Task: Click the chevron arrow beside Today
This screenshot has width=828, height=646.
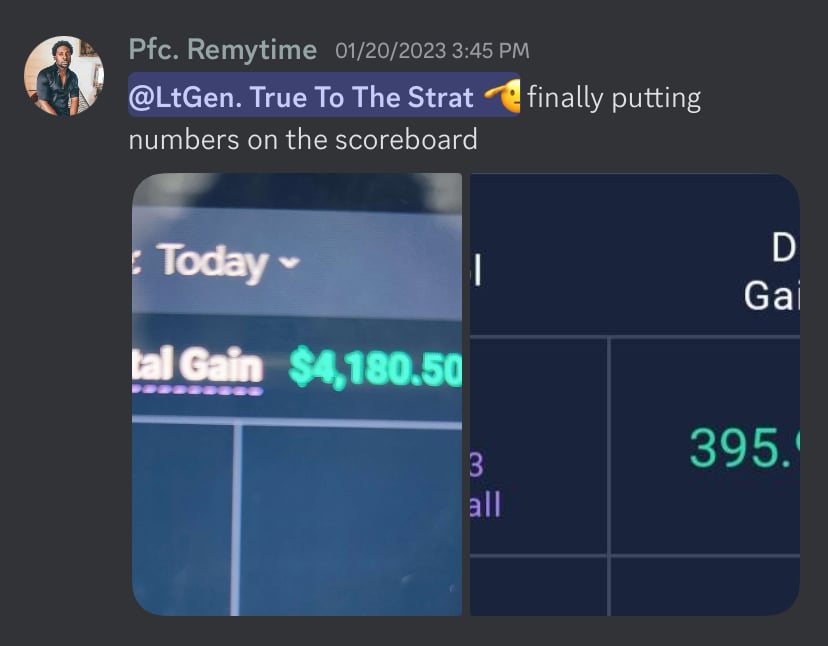Action: tap(289, 261)
